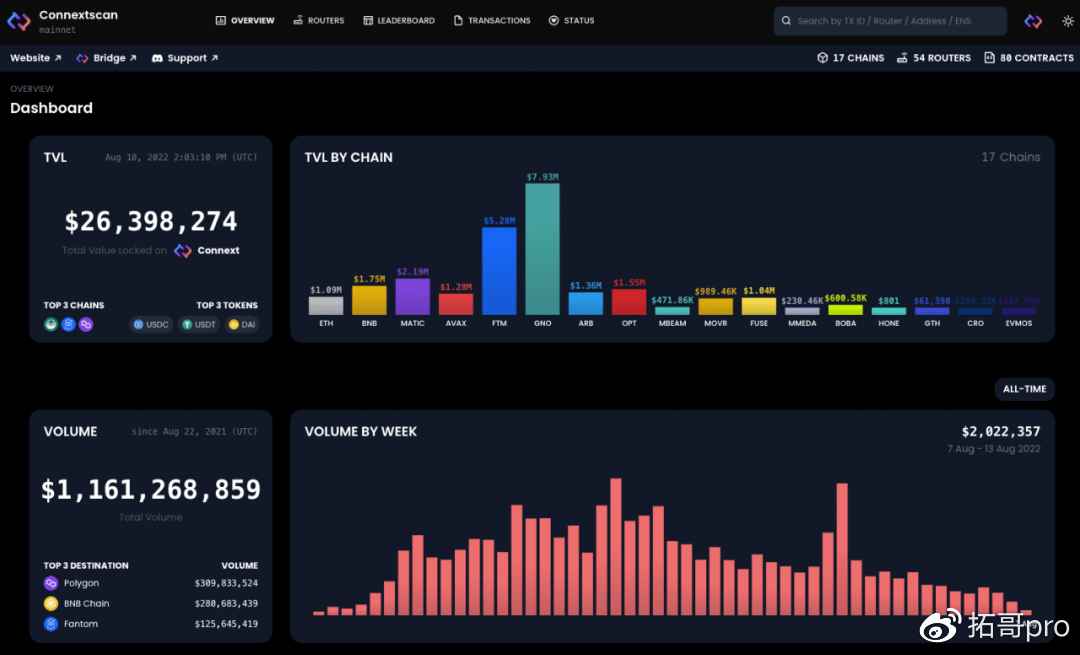Open the Status page
The width and height of the screenshot is (1080, 655).
pyautogui.click(x=571, y=21)
